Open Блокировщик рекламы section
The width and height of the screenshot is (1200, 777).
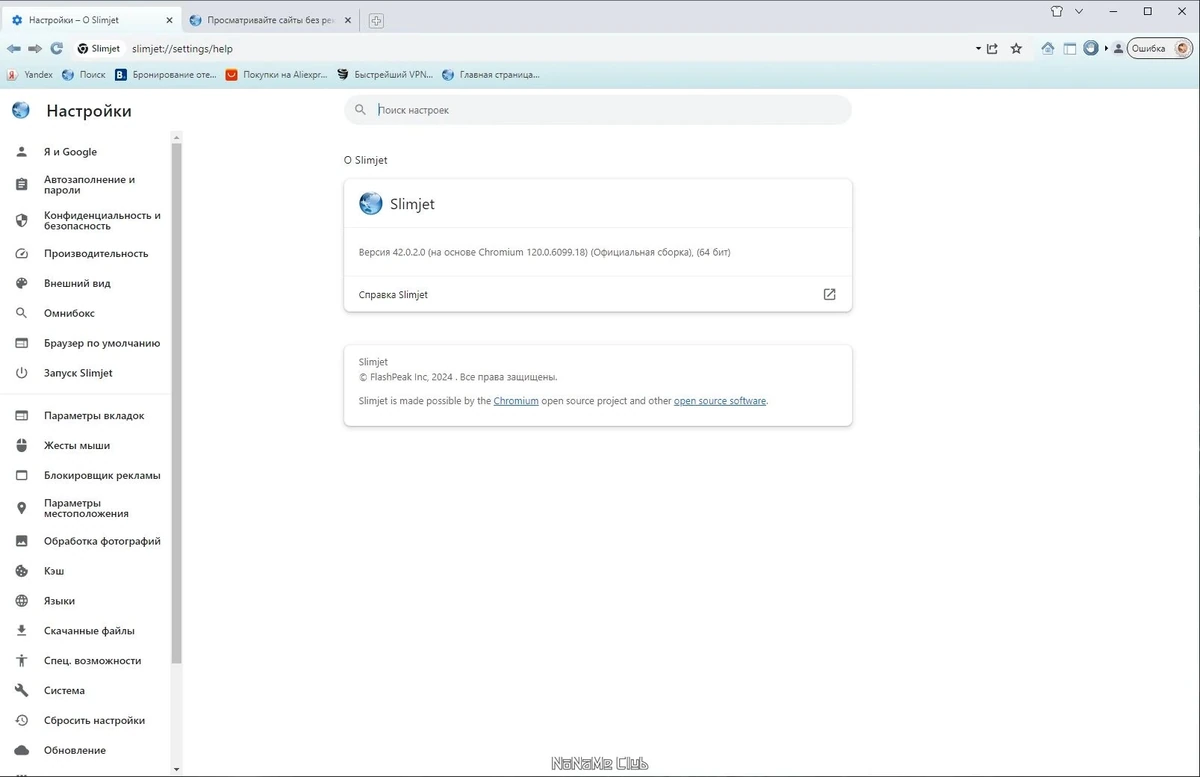coord(86,475)
